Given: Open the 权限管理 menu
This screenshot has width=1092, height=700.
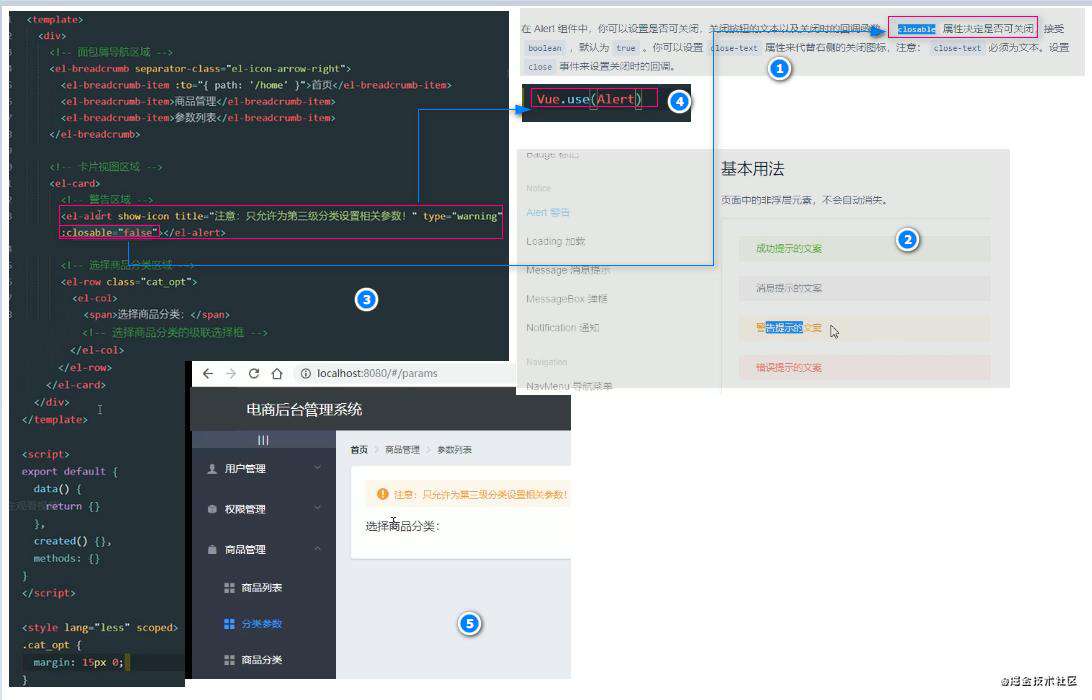Looking at the screenshot, I should point(263,509).
